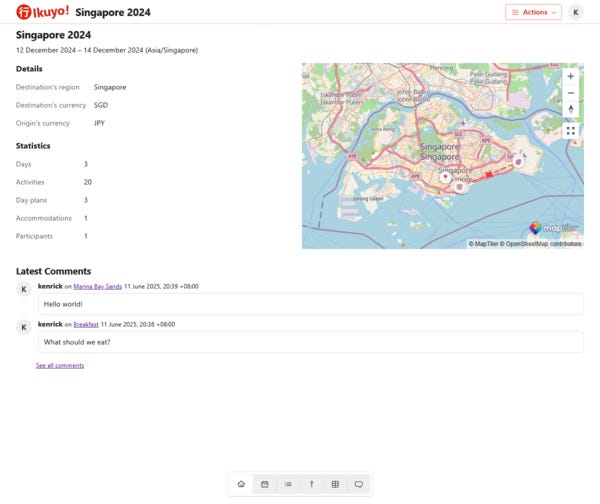
Task: Click the Activities count 20
Action: point(88,182)
